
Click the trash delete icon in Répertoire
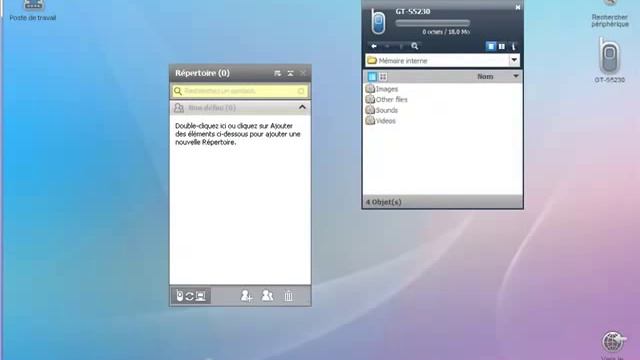coord(289,296)
